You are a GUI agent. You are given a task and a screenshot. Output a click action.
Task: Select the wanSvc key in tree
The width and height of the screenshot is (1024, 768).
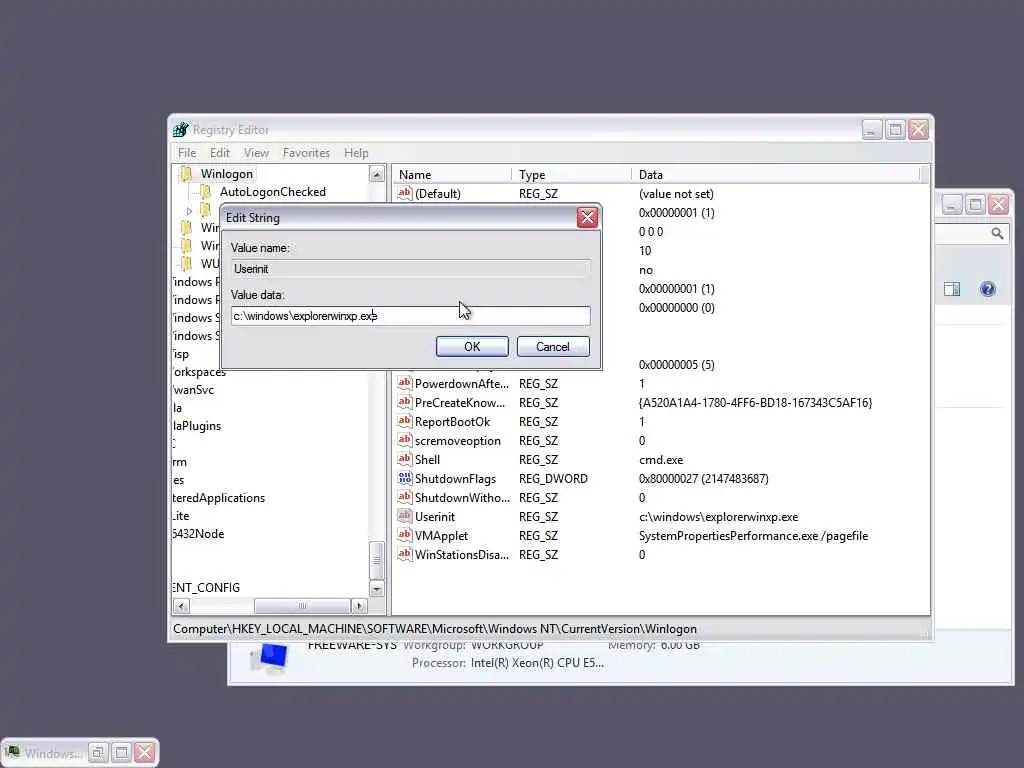(x=193, y=390)
